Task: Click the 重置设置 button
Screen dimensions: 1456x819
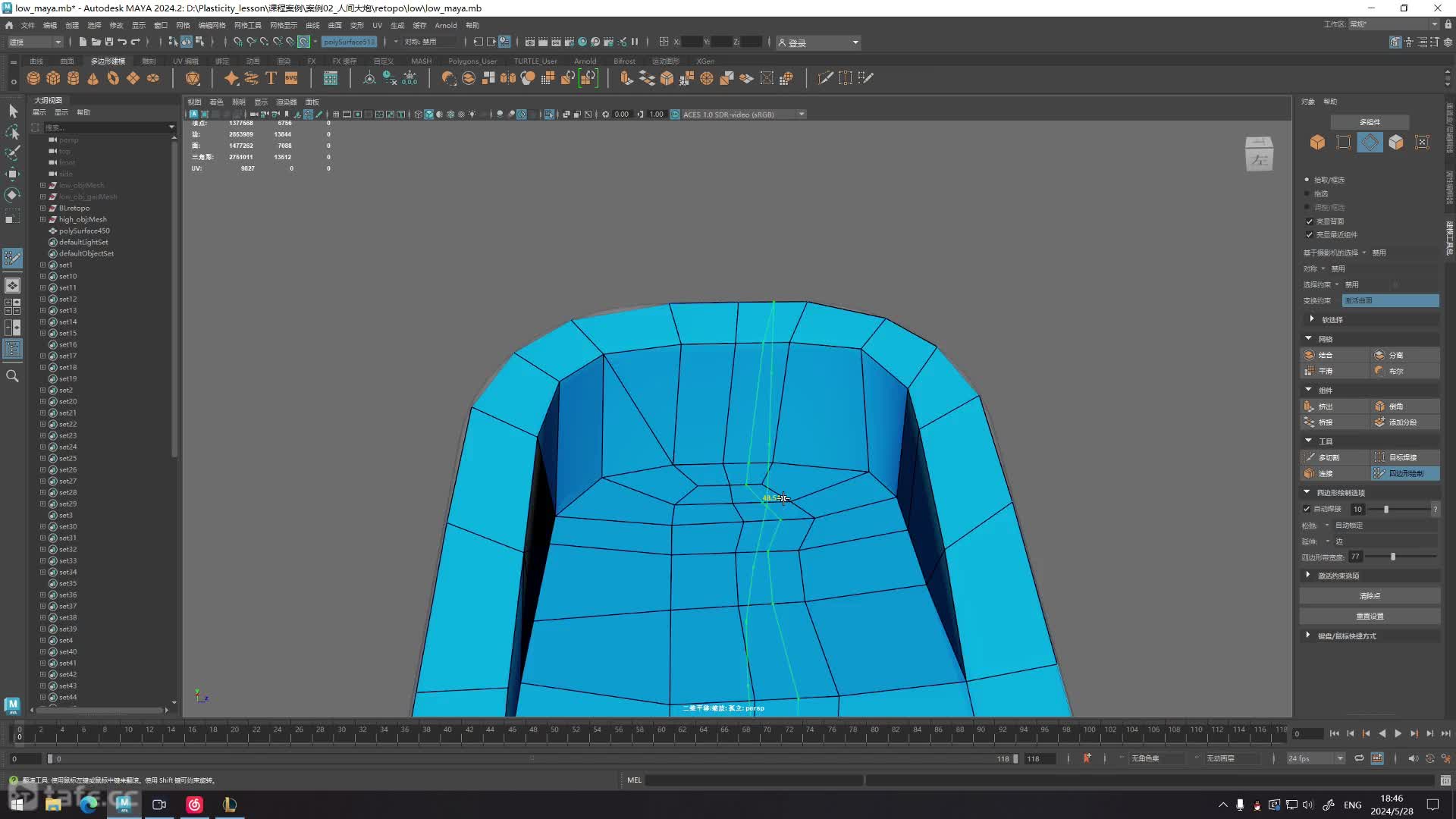Action: point(1370,616)
